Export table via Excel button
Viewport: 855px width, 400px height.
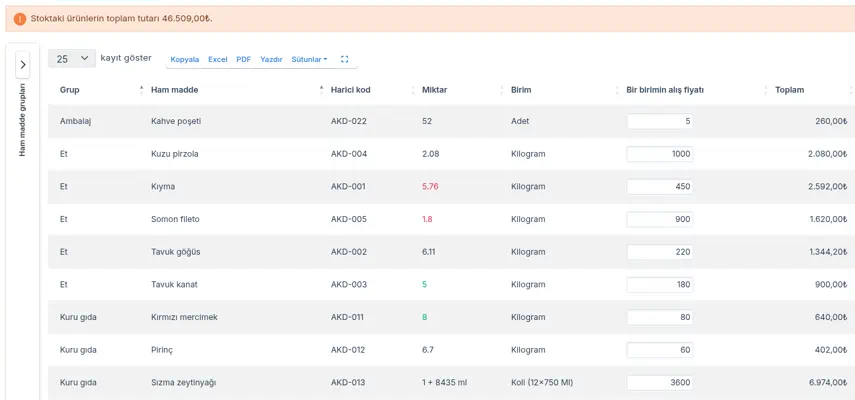click(218, 59)
